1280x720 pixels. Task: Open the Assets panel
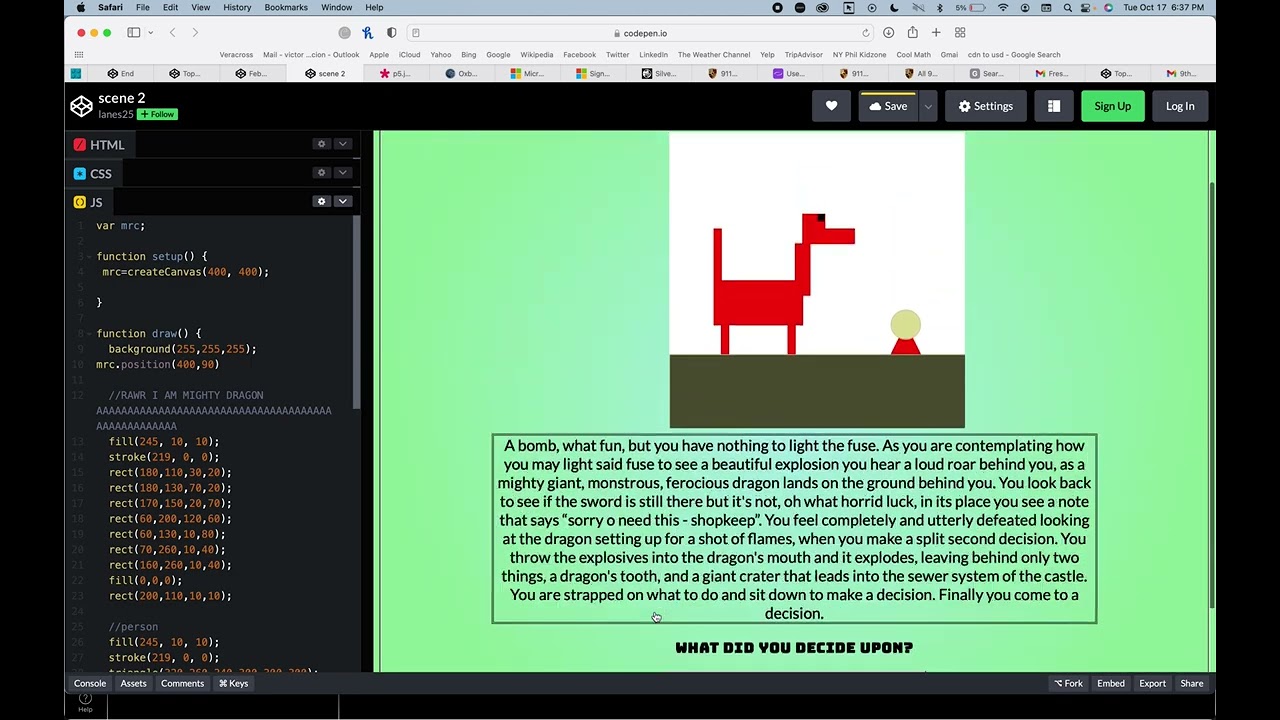pos(133,683)
